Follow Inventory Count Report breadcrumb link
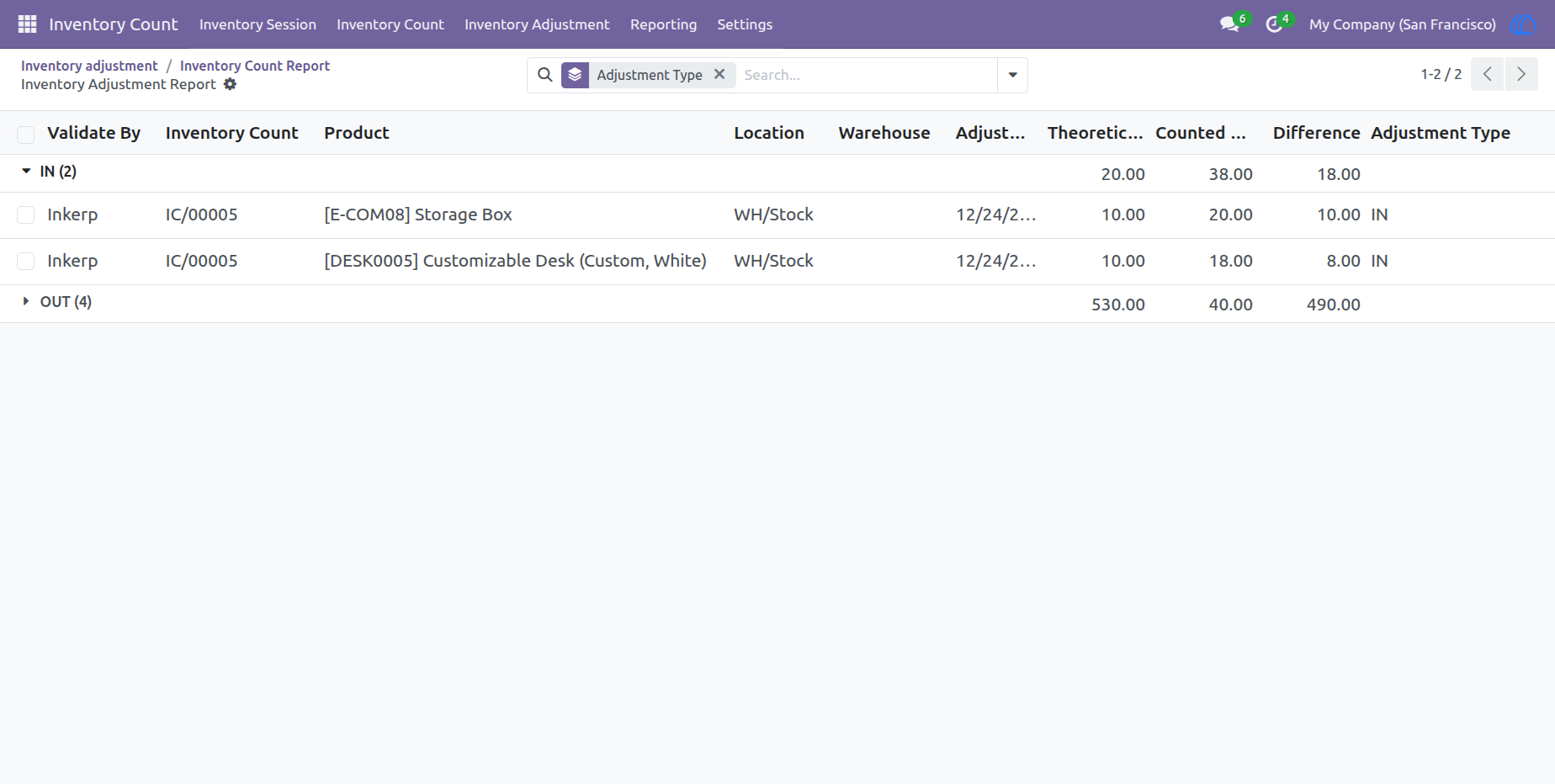 tap(255, 66)
